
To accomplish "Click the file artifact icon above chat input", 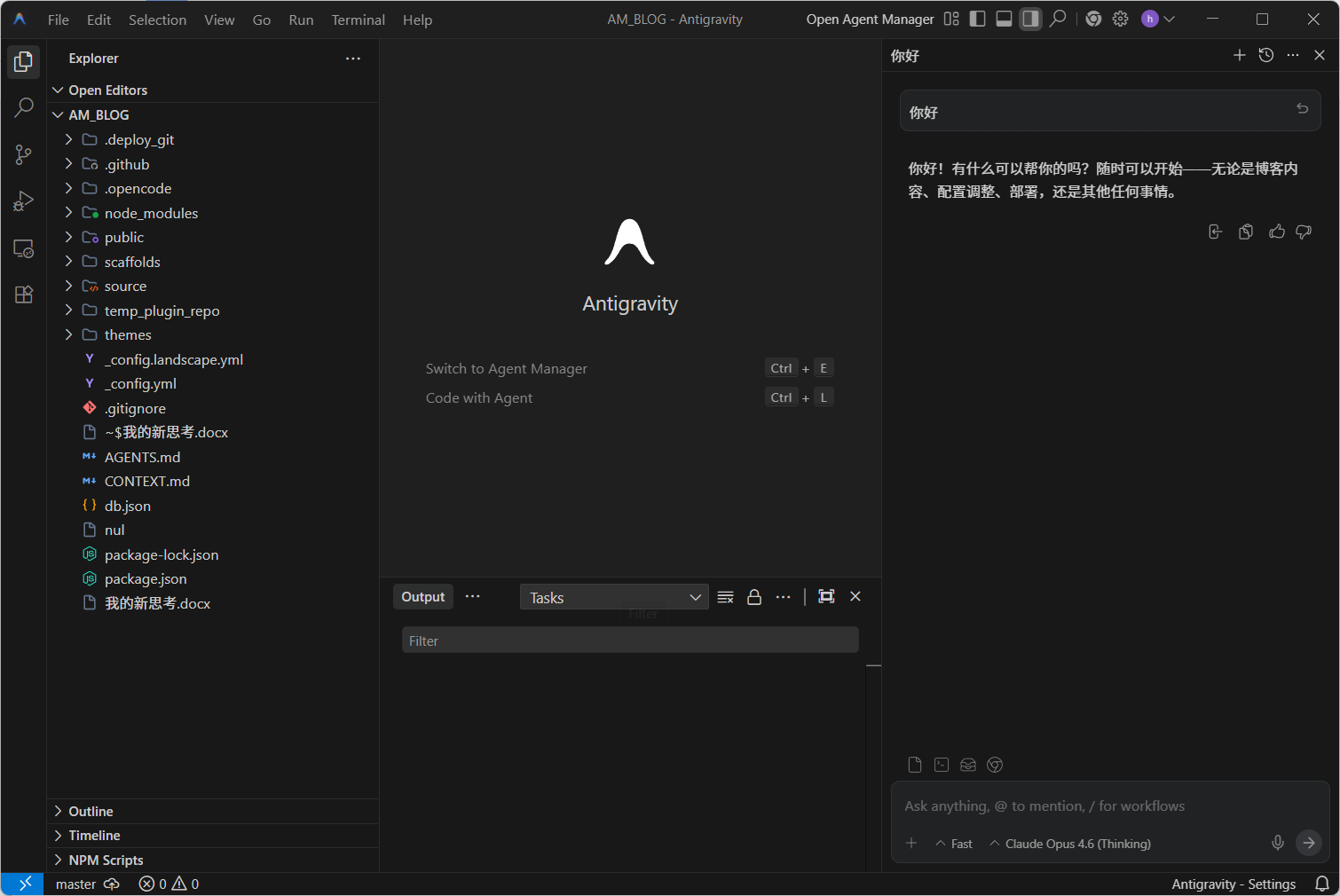I will [915, 765].
